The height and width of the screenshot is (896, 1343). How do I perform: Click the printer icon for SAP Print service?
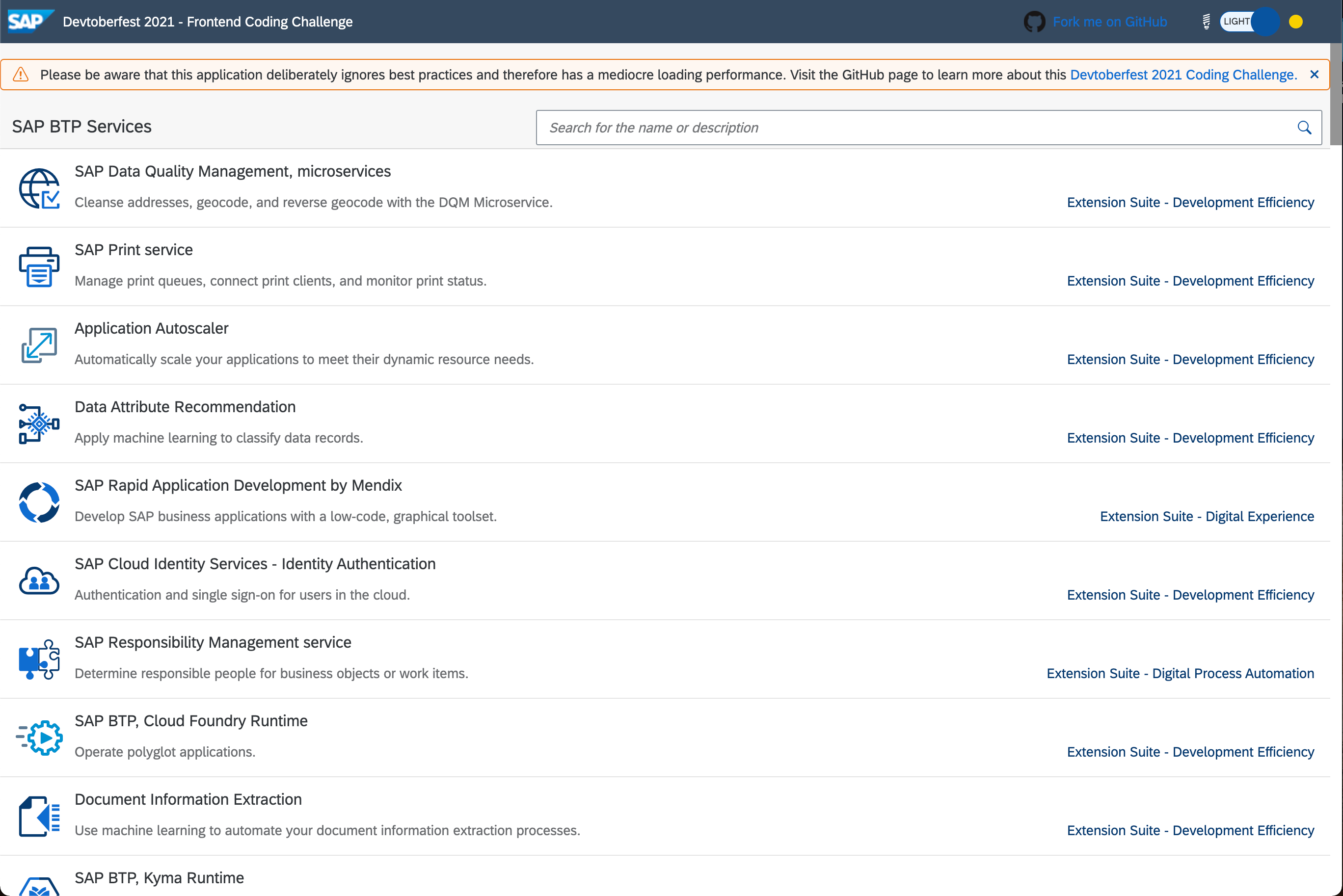(39, 266)
